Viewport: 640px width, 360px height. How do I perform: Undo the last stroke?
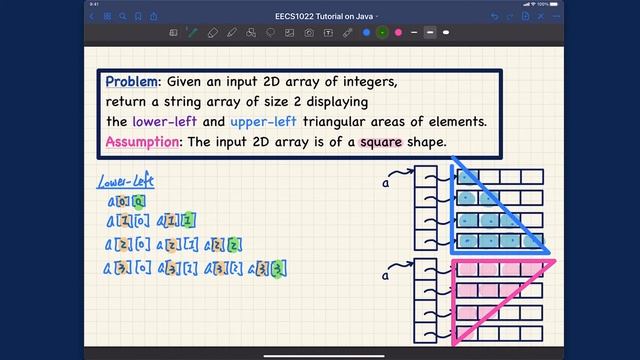494,16
